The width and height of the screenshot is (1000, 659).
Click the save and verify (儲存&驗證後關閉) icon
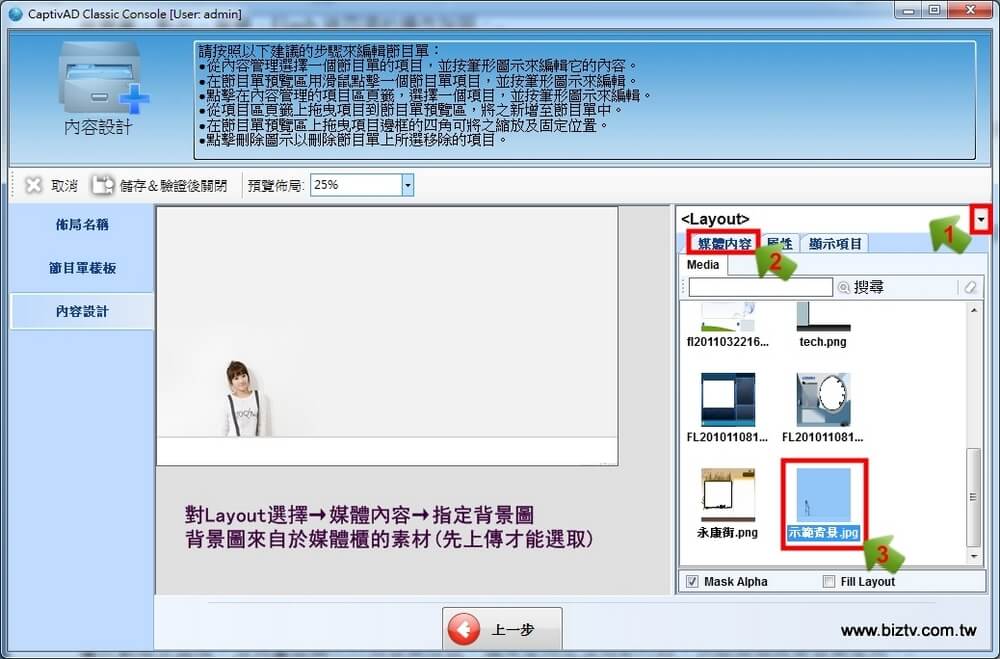pyautogui.click(x=103, y=185)
